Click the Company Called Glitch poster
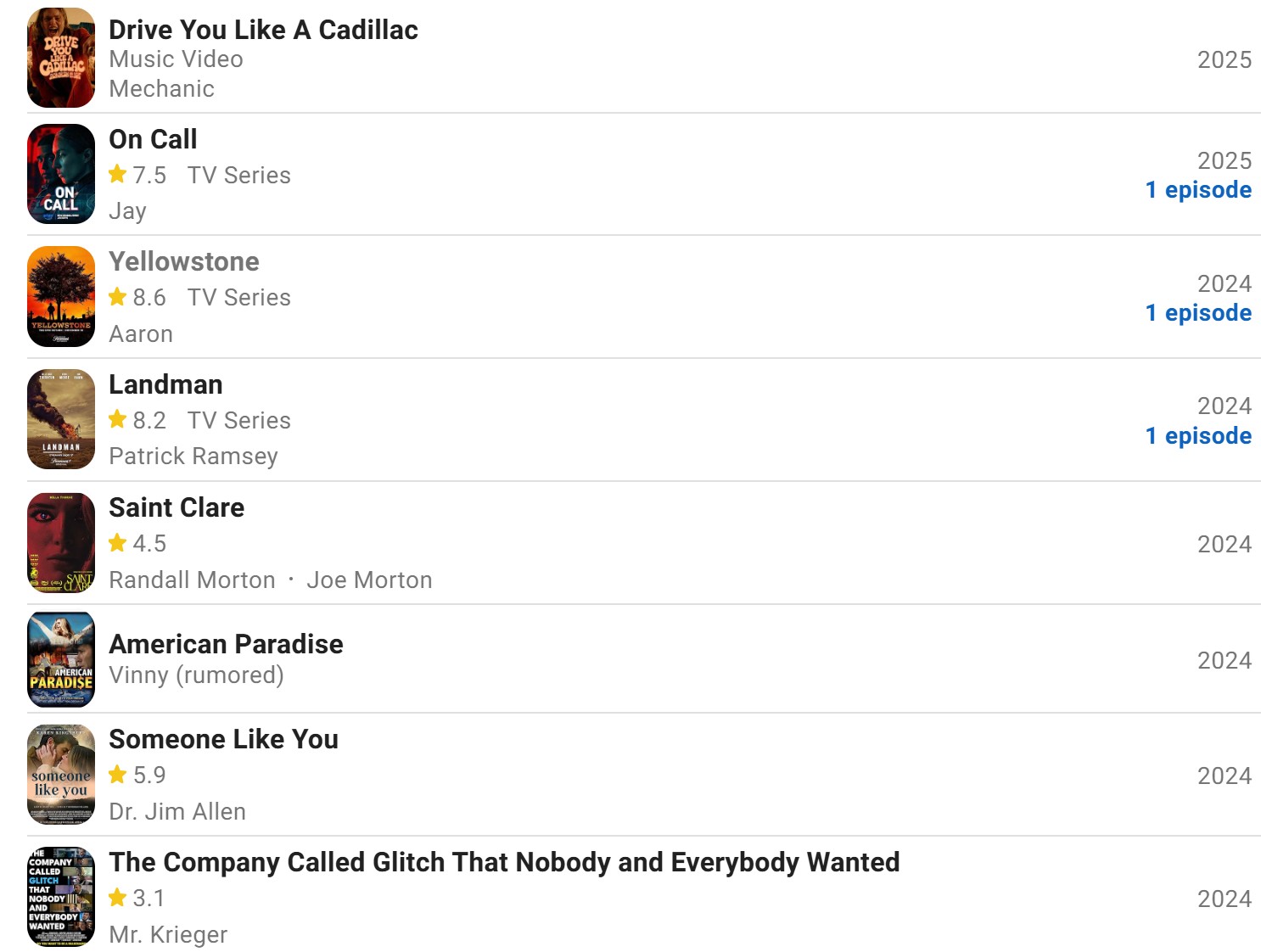The width and height of the screenshot is (1261, 952). pyautogui.click(x=61, y=897)
